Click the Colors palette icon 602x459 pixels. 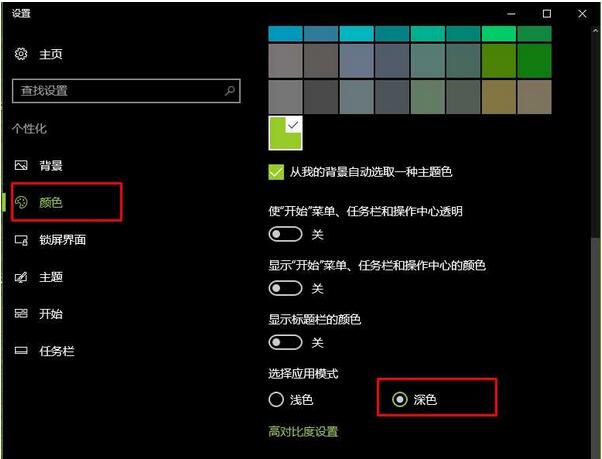point(21,202)
